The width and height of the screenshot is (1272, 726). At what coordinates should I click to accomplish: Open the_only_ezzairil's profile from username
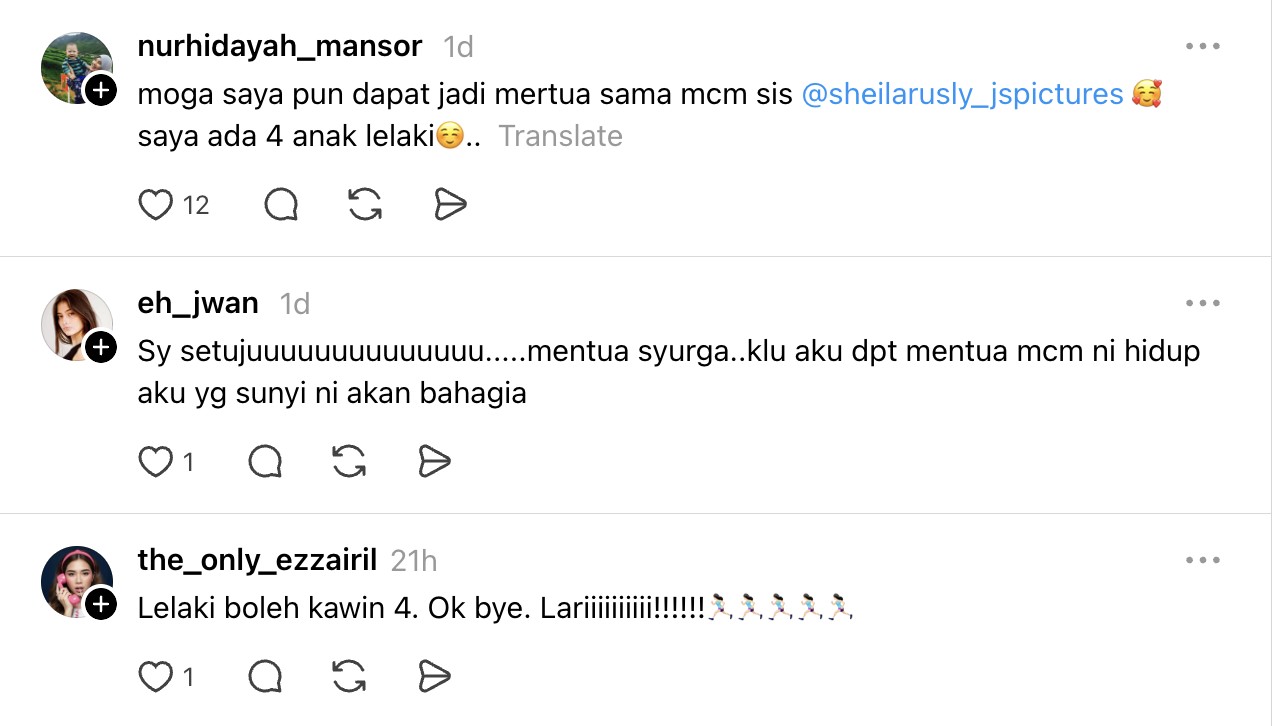(257, 560)
